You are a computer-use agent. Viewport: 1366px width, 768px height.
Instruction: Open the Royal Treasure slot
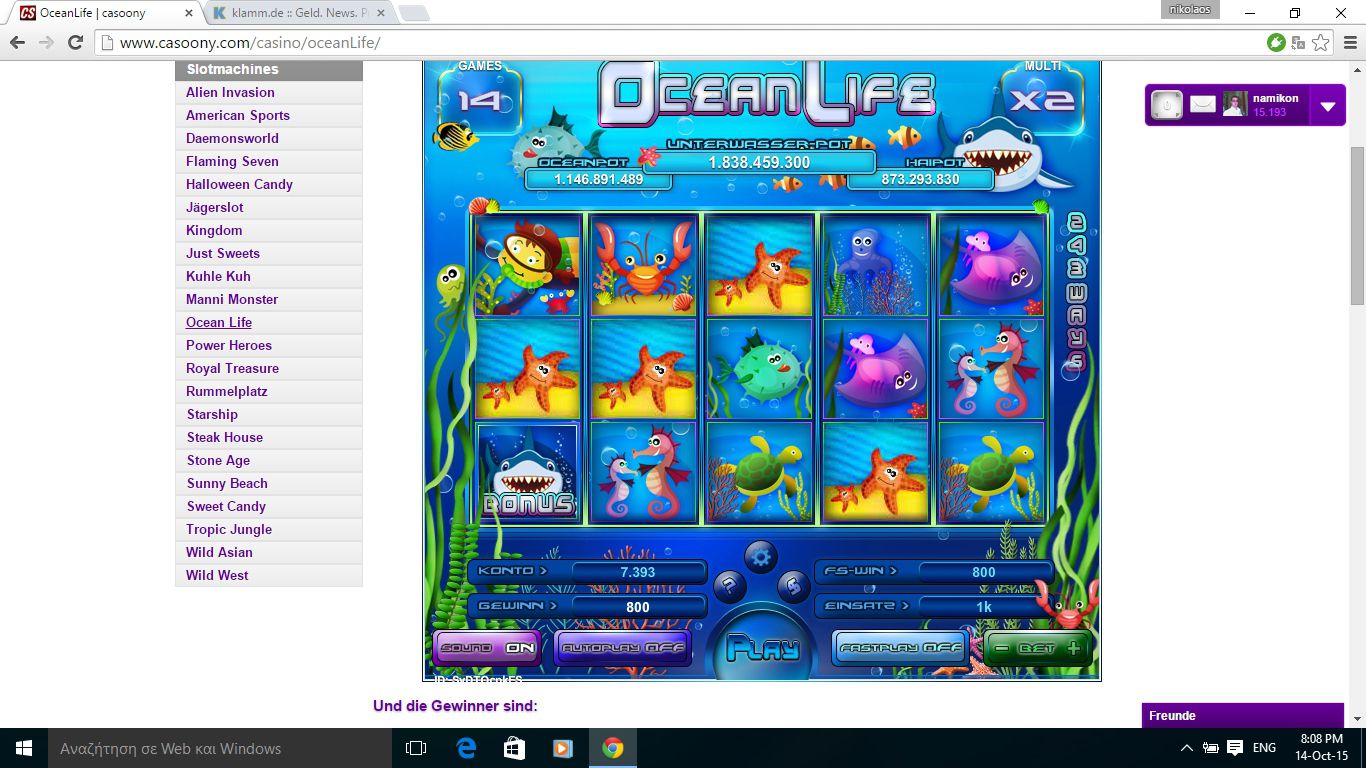[x=269, y=368]
